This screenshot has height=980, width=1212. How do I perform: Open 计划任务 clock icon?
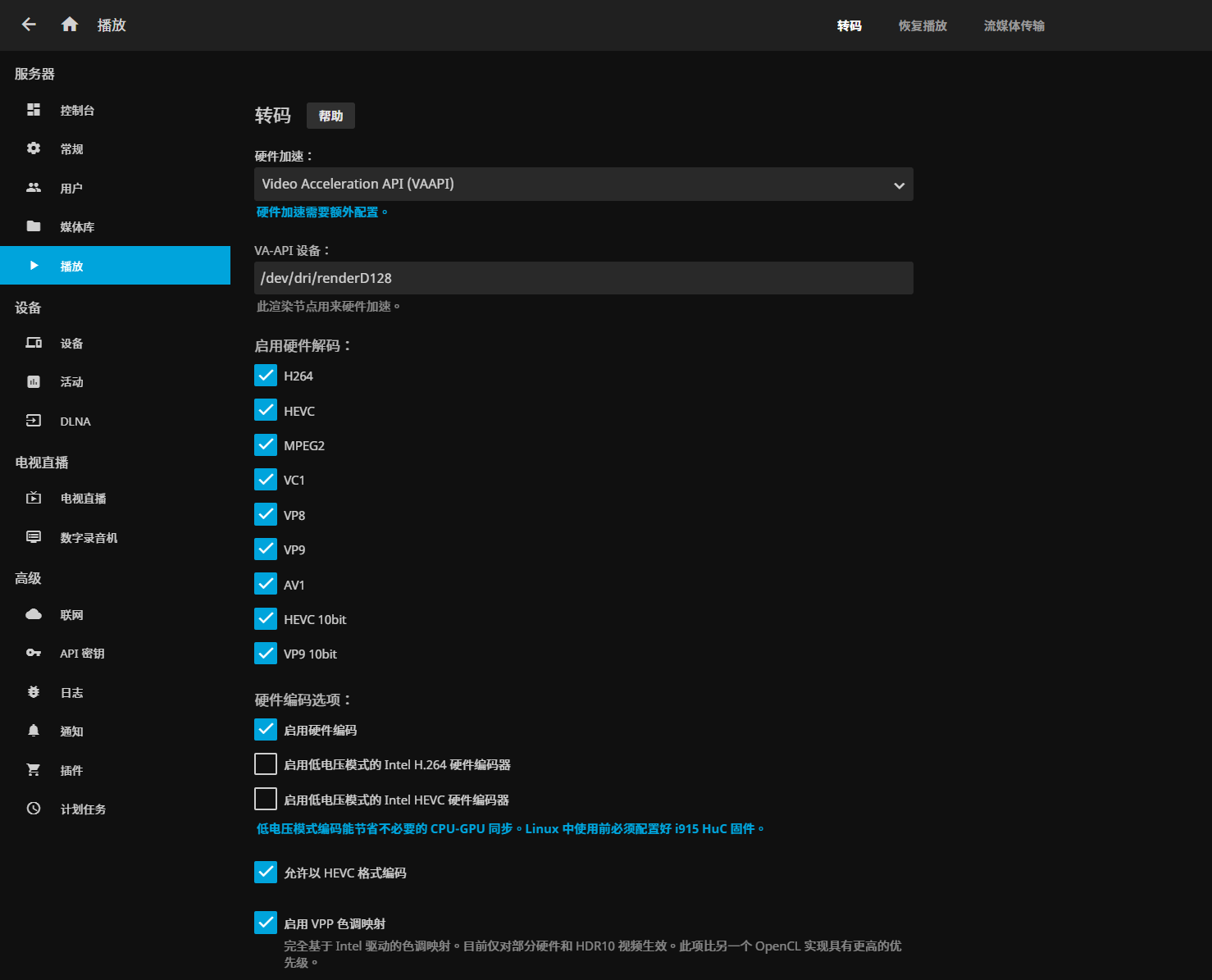point(34,809)
